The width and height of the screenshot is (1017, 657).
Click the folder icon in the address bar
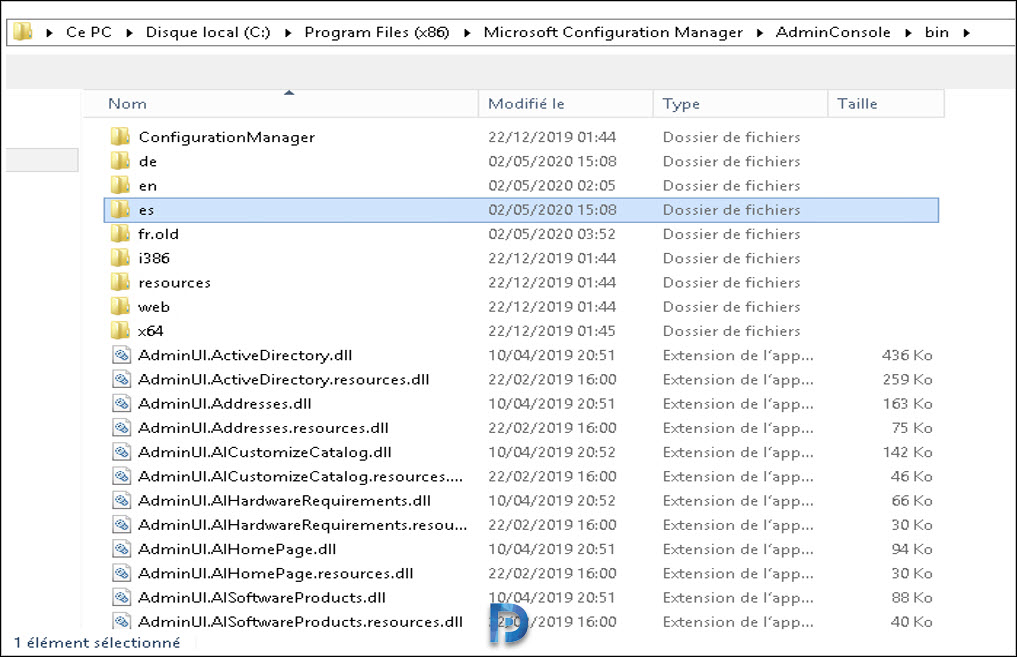(23, 32)
